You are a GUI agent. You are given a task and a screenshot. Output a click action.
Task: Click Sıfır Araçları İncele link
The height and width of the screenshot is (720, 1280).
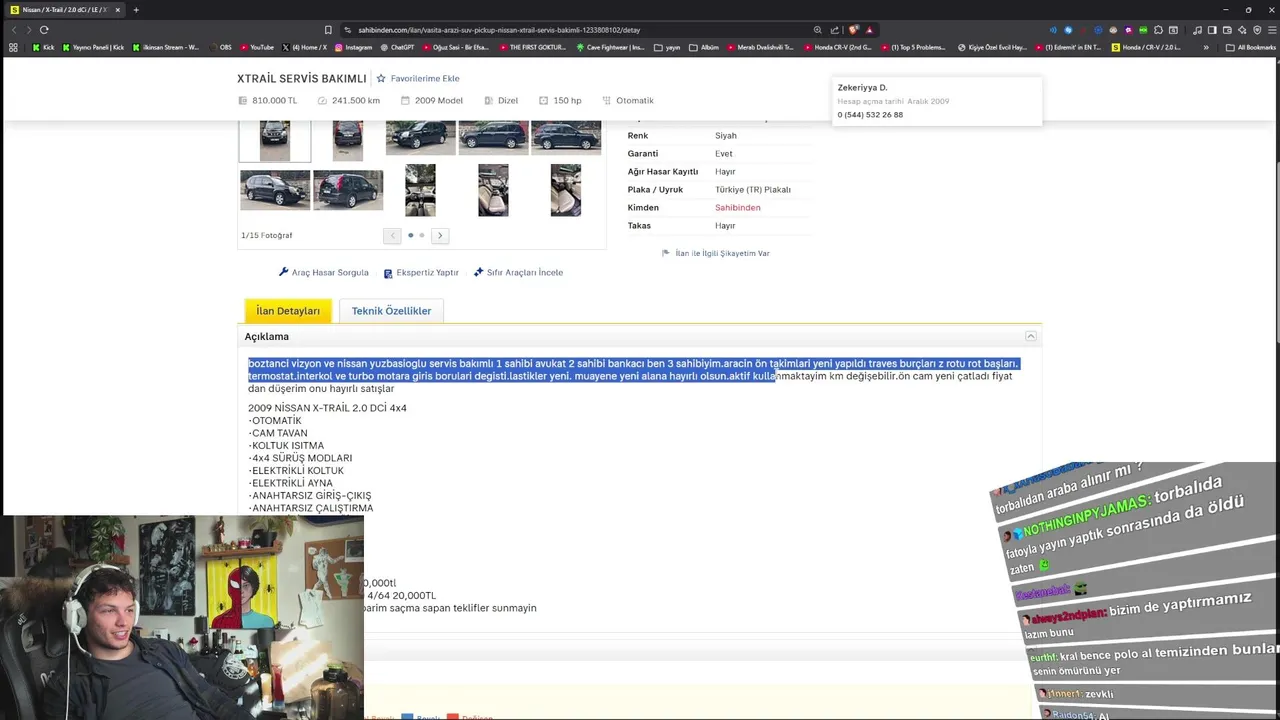[x=518, y=272]
